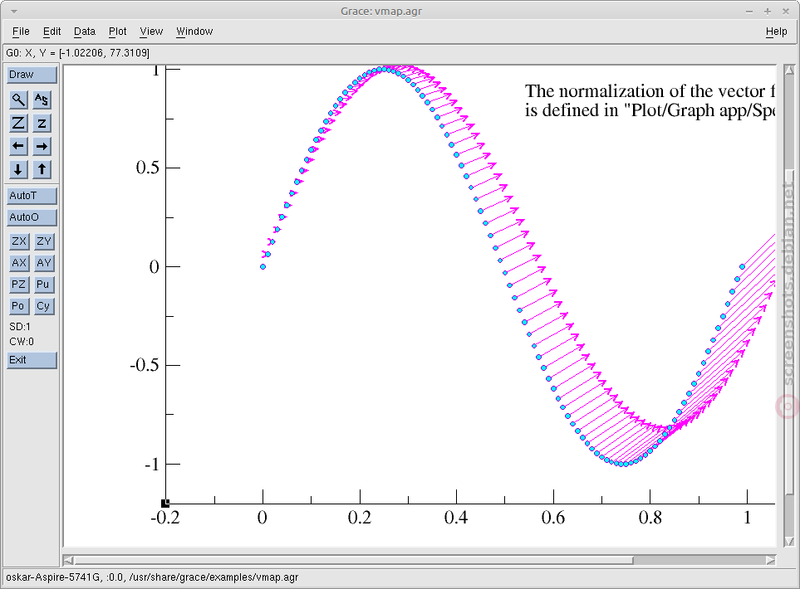Click the Po pop world stack button
This screenshot has height=589, width=800.
[x=19, y=306]
